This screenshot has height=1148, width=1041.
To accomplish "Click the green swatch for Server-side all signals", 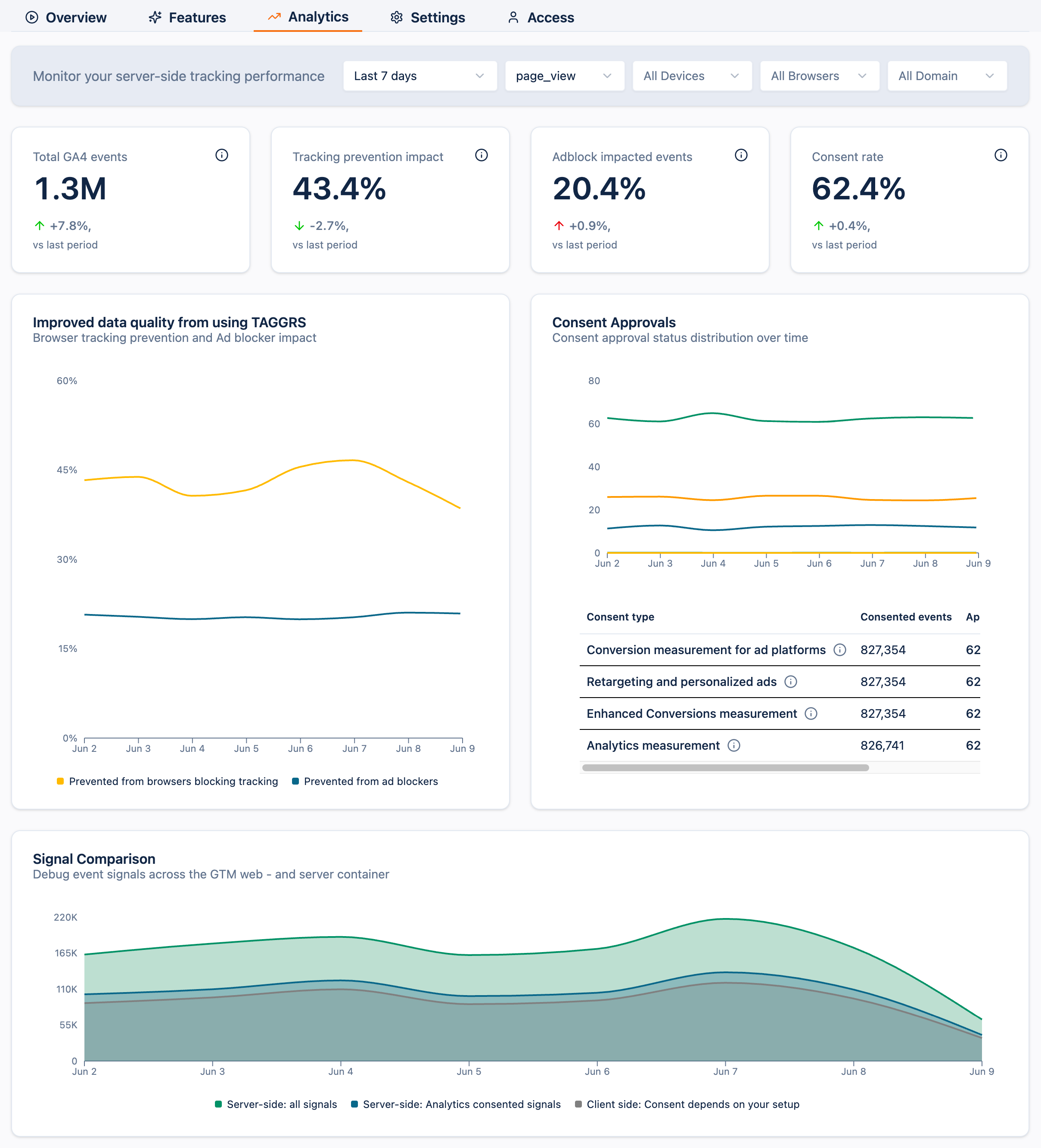I will pyautogui.click(x=218, y=1104).
